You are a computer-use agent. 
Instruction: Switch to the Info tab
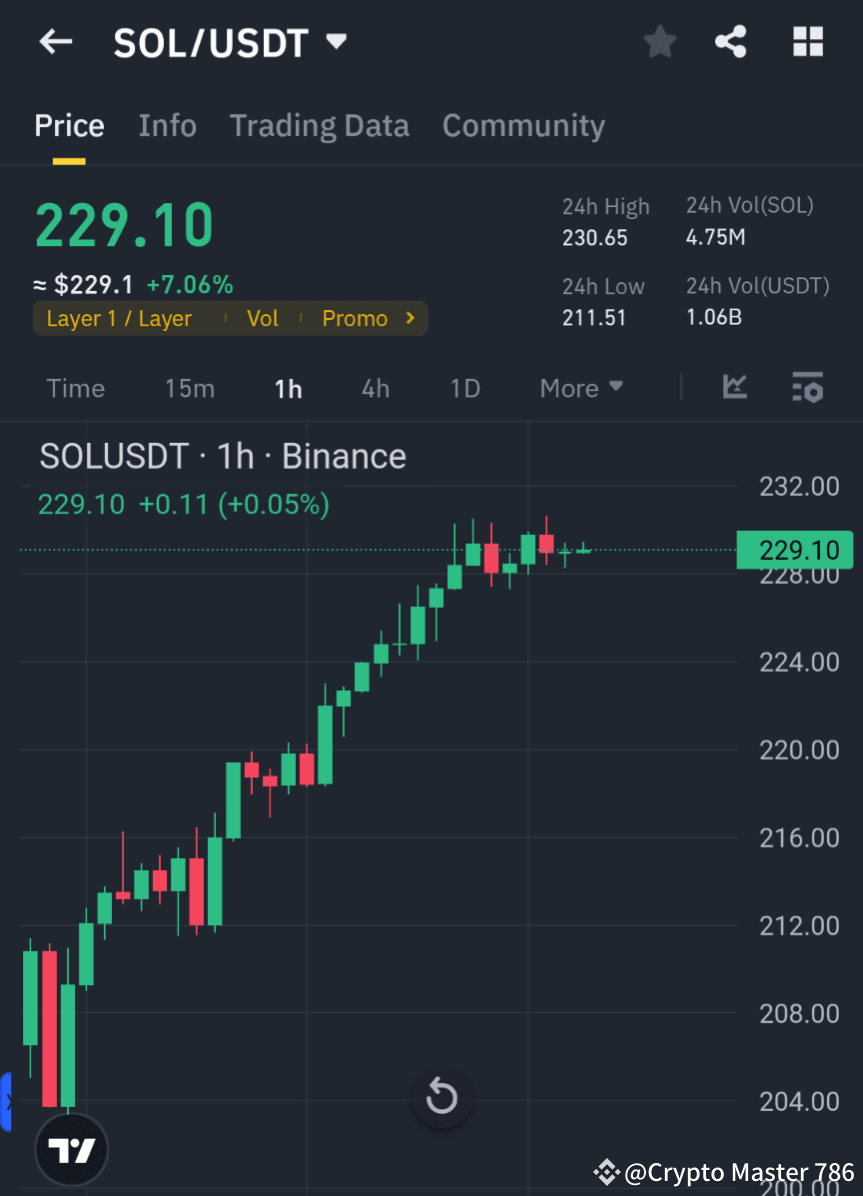[x=167, y=126]
